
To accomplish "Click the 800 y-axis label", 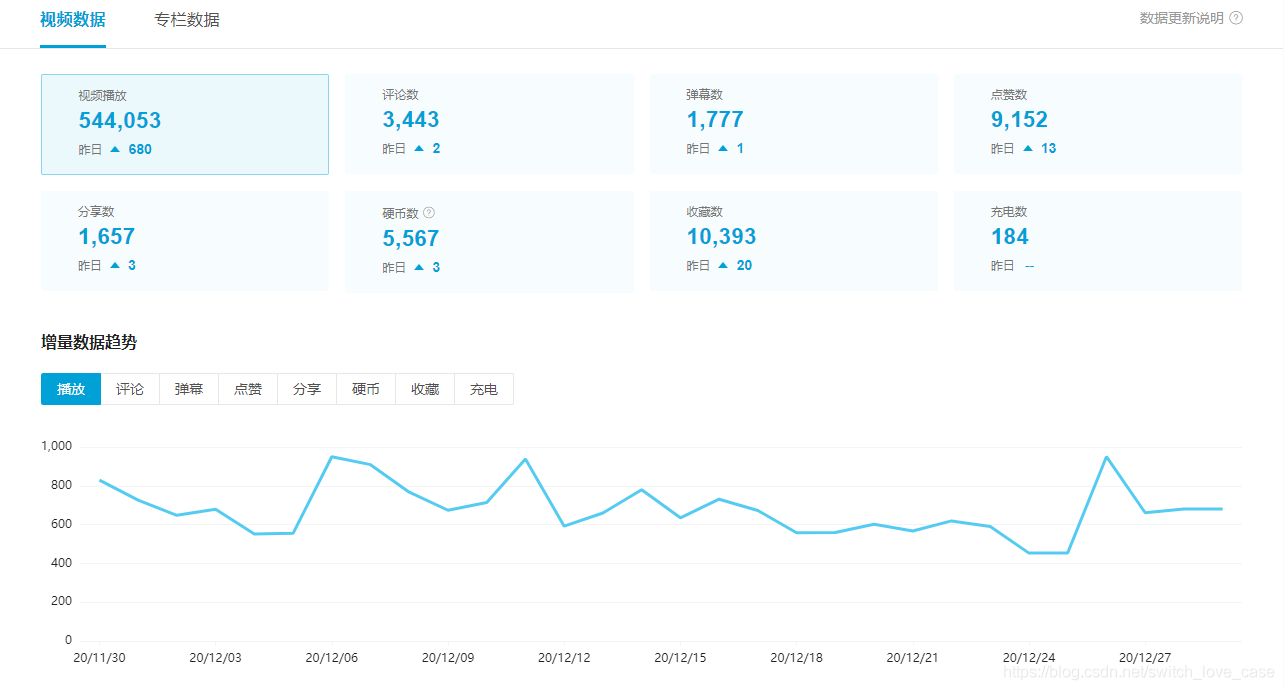I will (x=62, y=485).
